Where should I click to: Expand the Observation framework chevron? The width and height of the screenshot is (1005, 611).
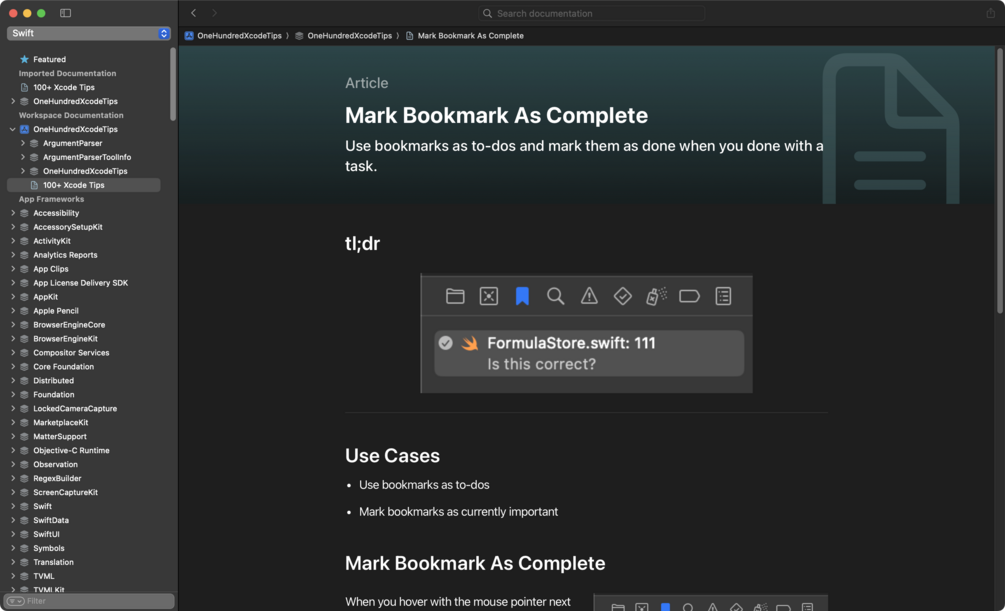click(13, 464)
